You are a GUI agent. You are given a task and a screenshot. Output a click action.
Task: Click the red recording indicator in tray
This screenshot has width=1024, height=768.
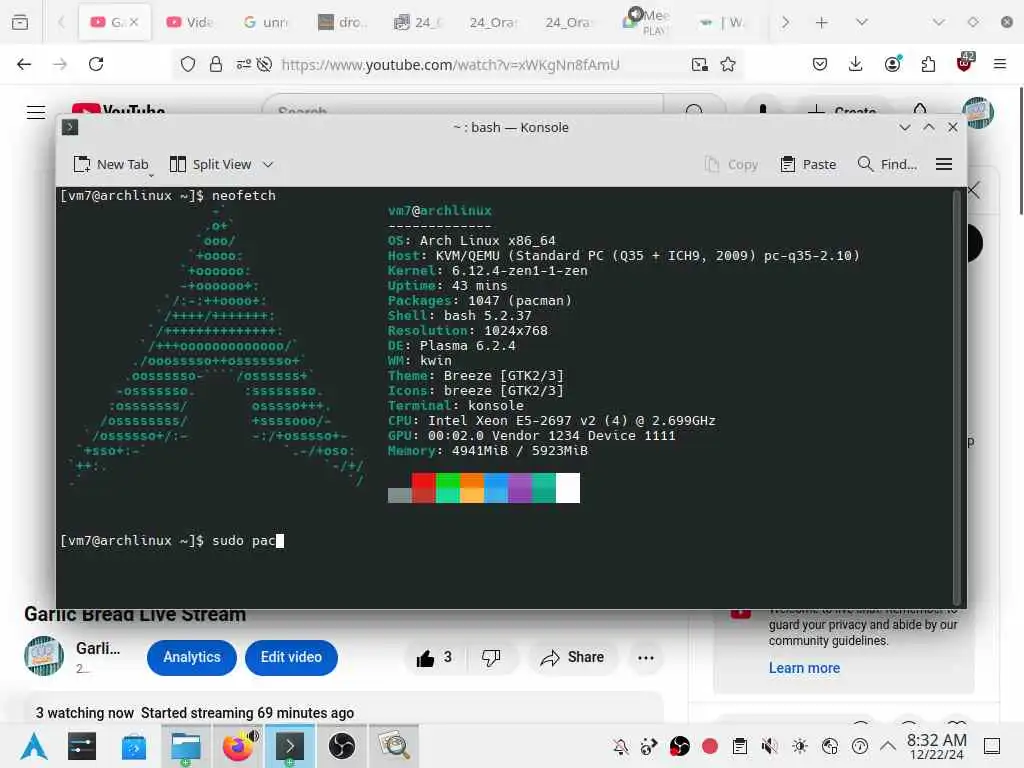point(710,746)
